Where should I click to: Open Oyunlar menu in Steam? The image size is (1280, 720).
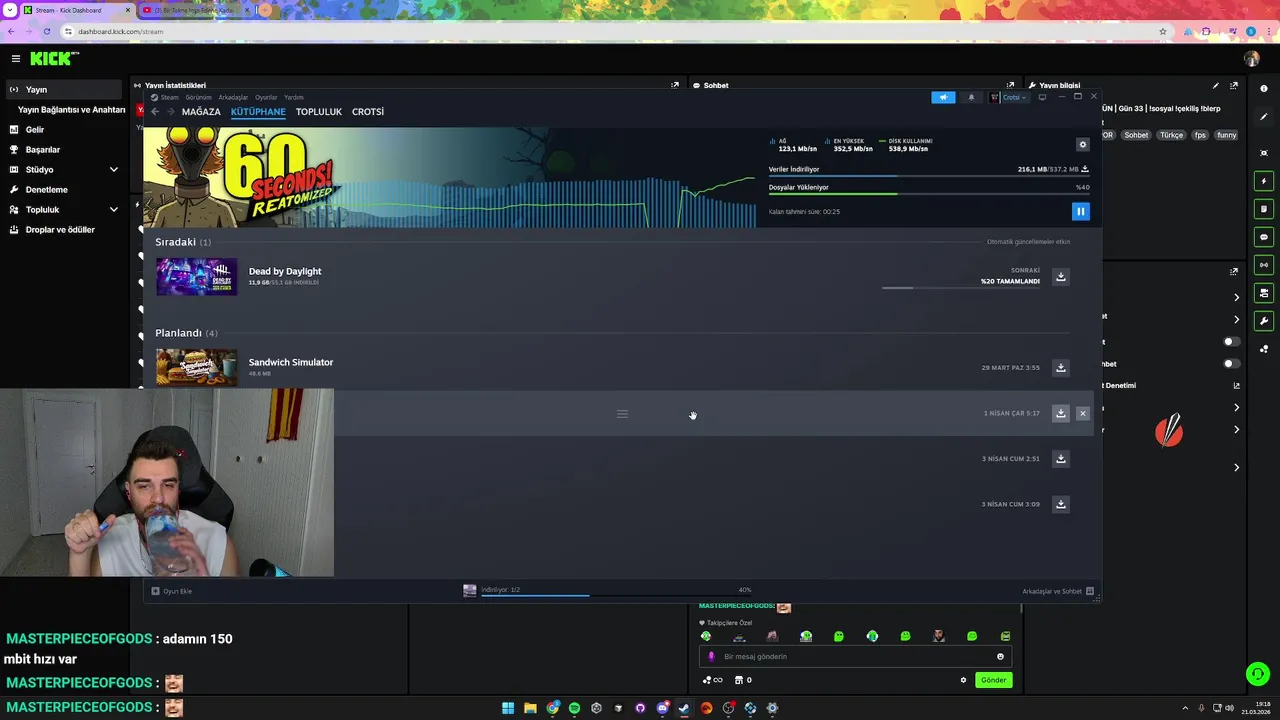266,97
